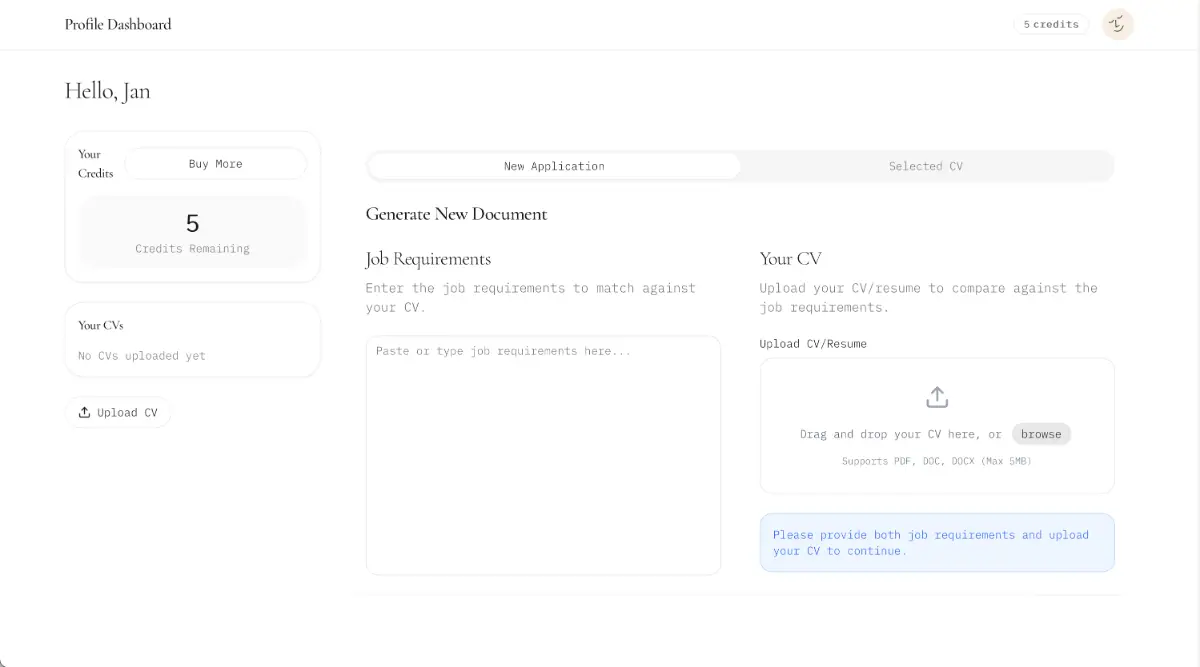The height and width of the screenshot is (667, 1200).
Task: Click the drag and drop CV text
Action: coord(900,434)
